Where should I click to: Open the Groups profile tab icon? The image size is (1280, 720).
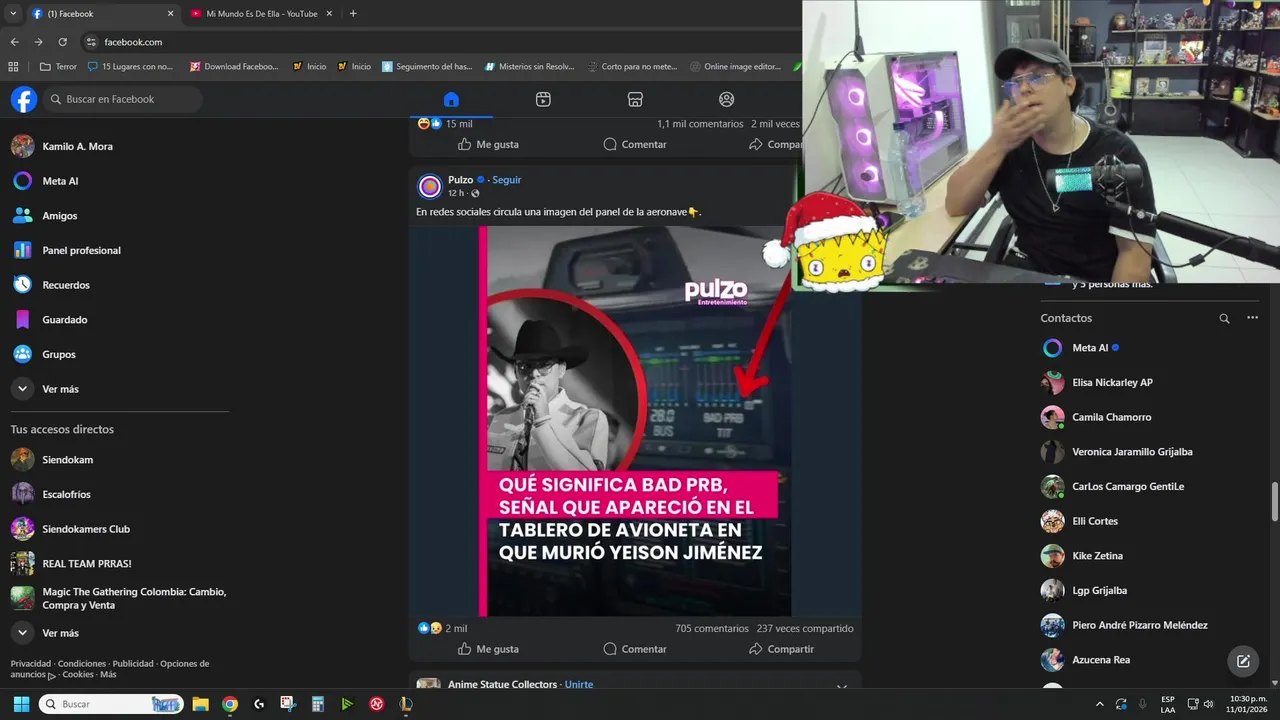pos(727,99)
